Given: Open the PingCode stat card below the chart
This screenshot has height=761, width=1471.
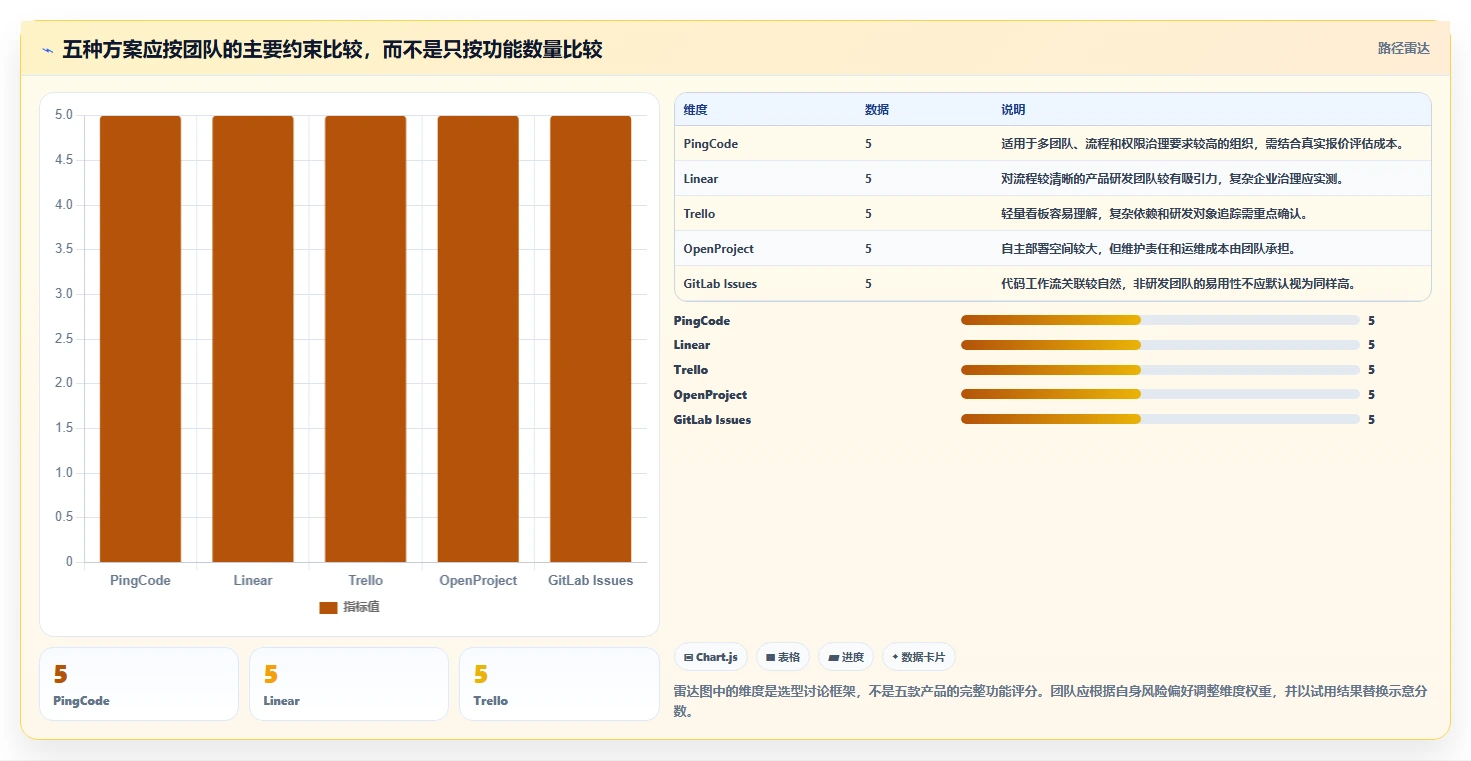Looking at the screenshot, I should point(139,684).
